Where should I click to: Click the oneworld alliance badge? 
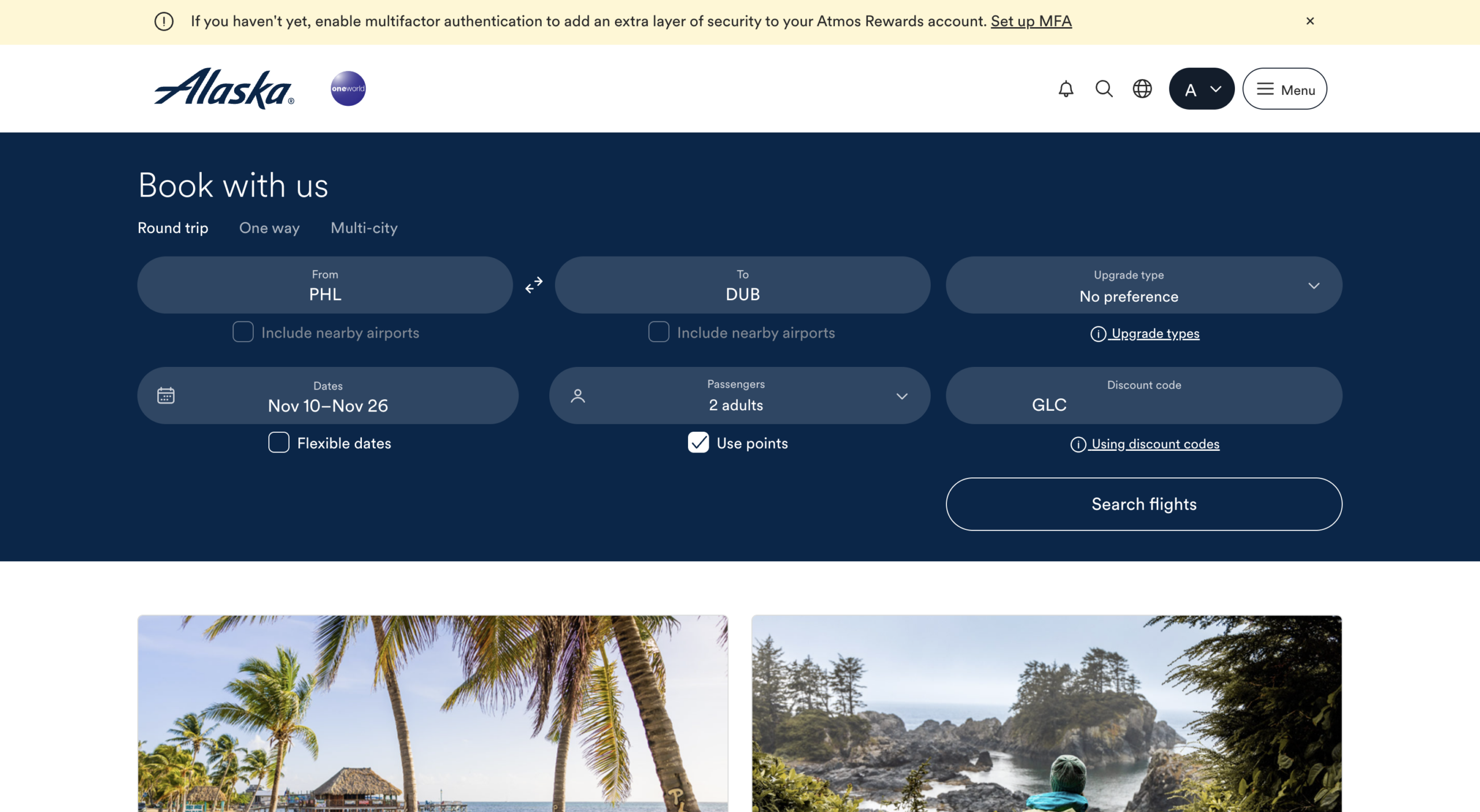tap(348, 88)
